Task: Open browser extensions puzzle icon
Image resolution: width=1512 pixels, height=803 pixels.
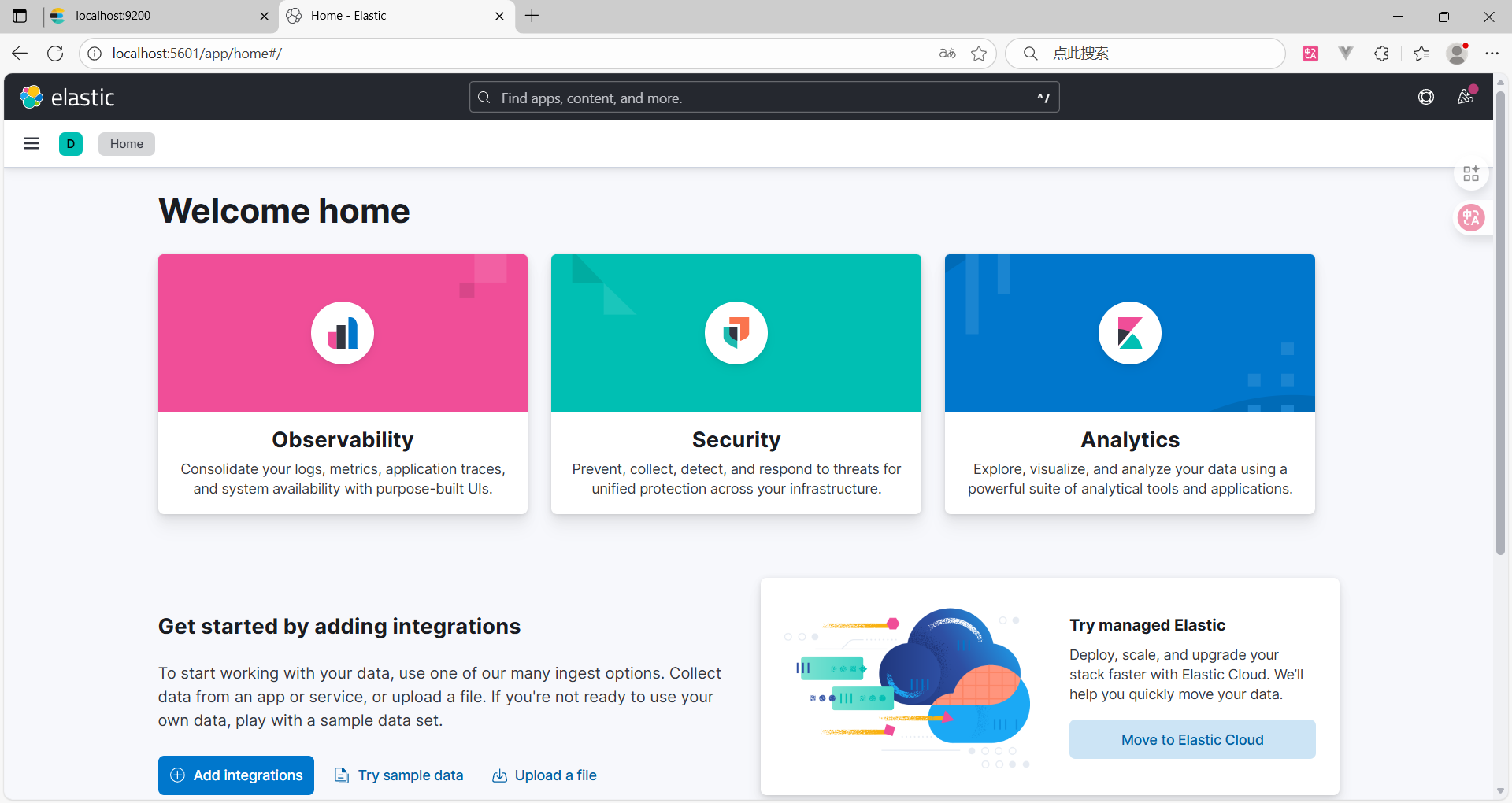Action: (1382, 54)
